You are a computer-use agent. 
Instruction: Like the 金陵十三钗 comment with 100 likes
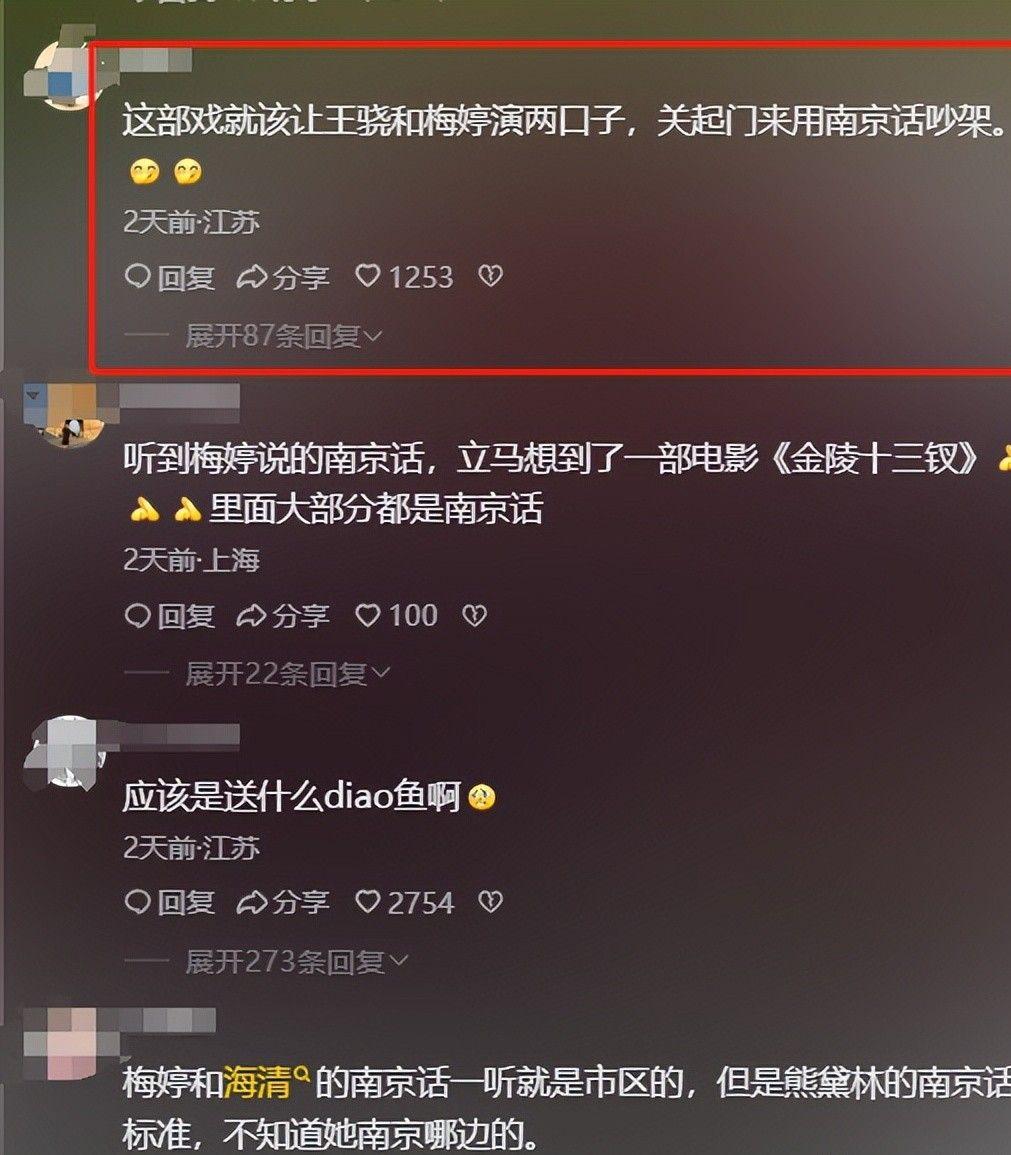pyautogui.click(x=397, y=615)
